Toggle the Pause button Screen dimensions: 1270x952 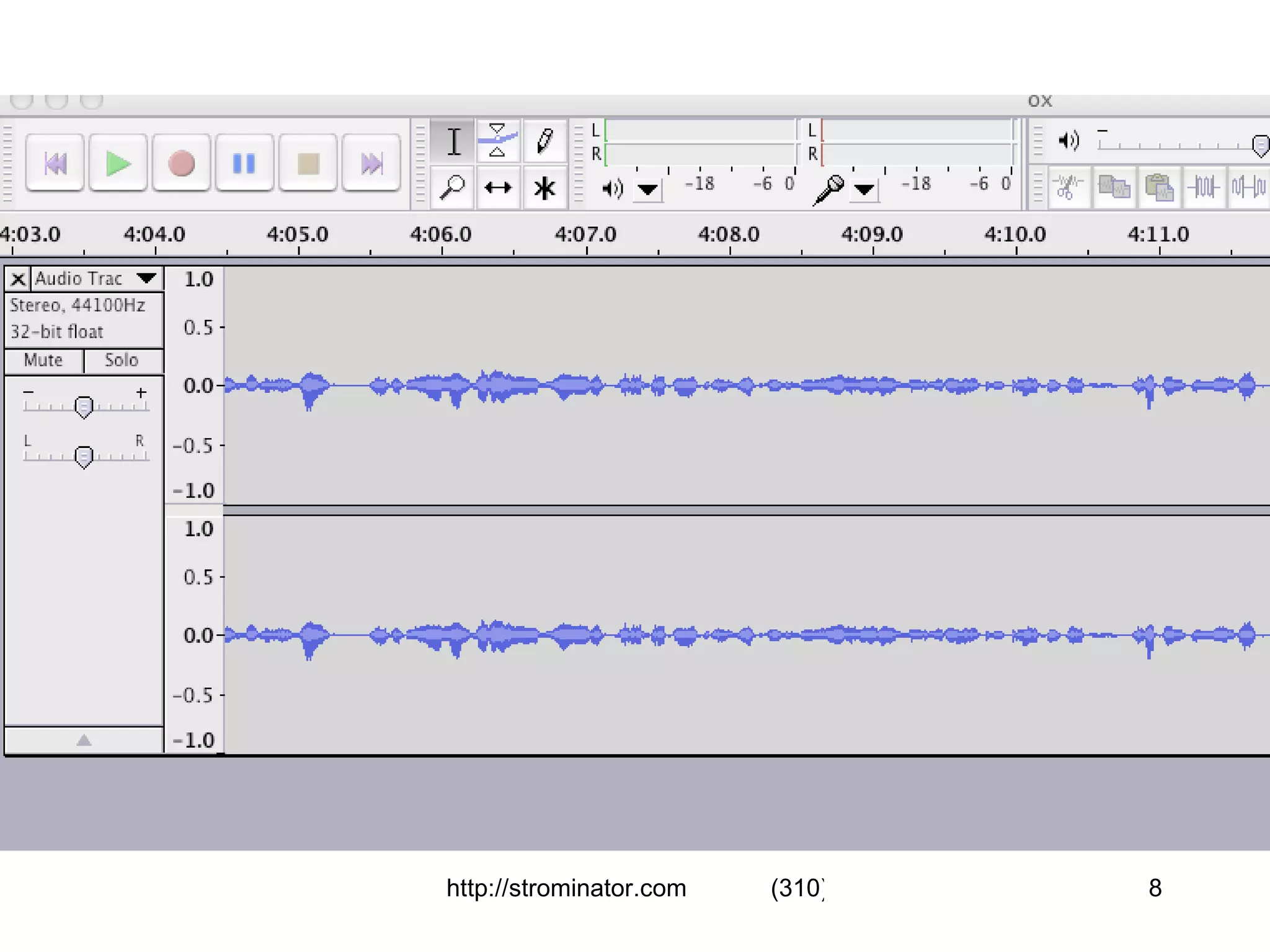pyautogui.click(x=244, y=164)
